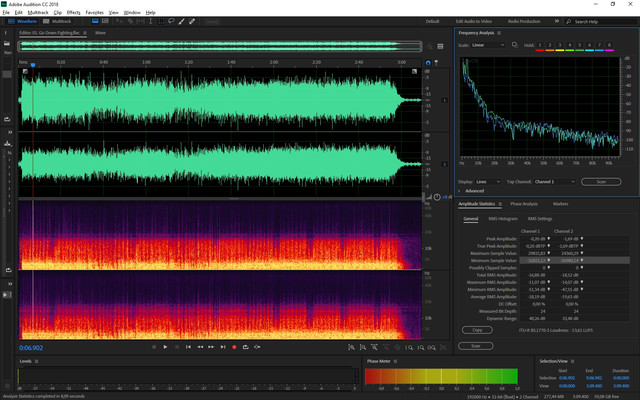Start recording with the red Record button
The image size is (640, 400).
(234, 347)
